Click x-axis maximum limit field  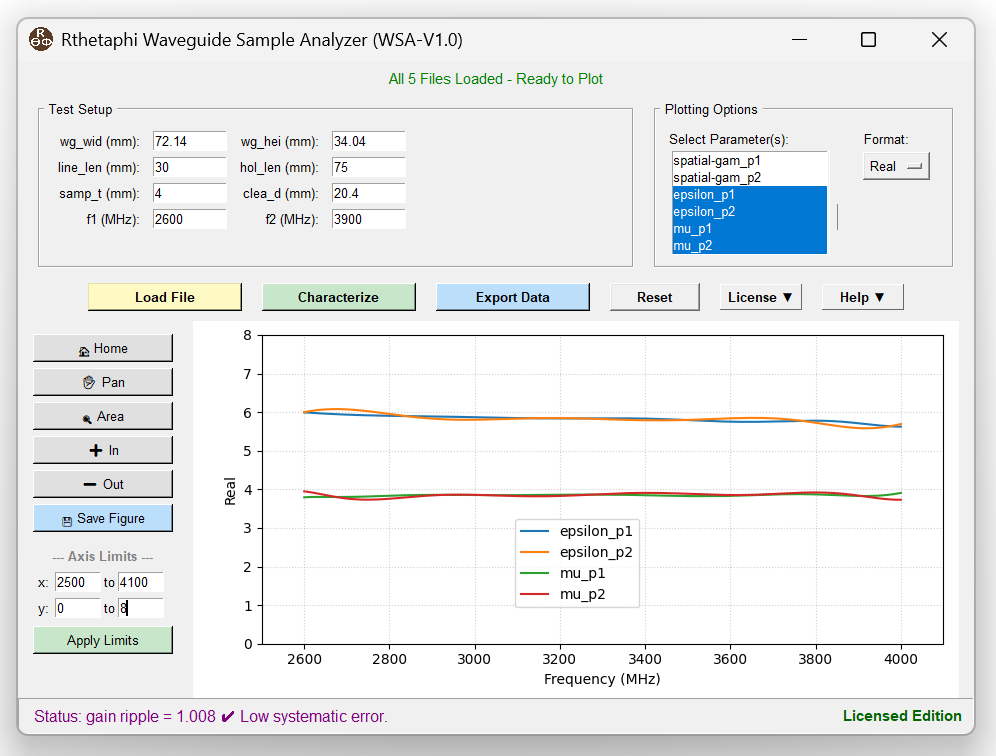tap(140, 582)
